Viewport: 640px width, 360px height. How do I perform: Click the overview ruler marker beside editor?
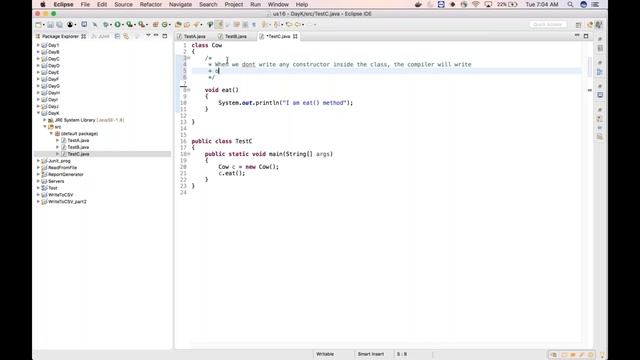tap(590, 90)
